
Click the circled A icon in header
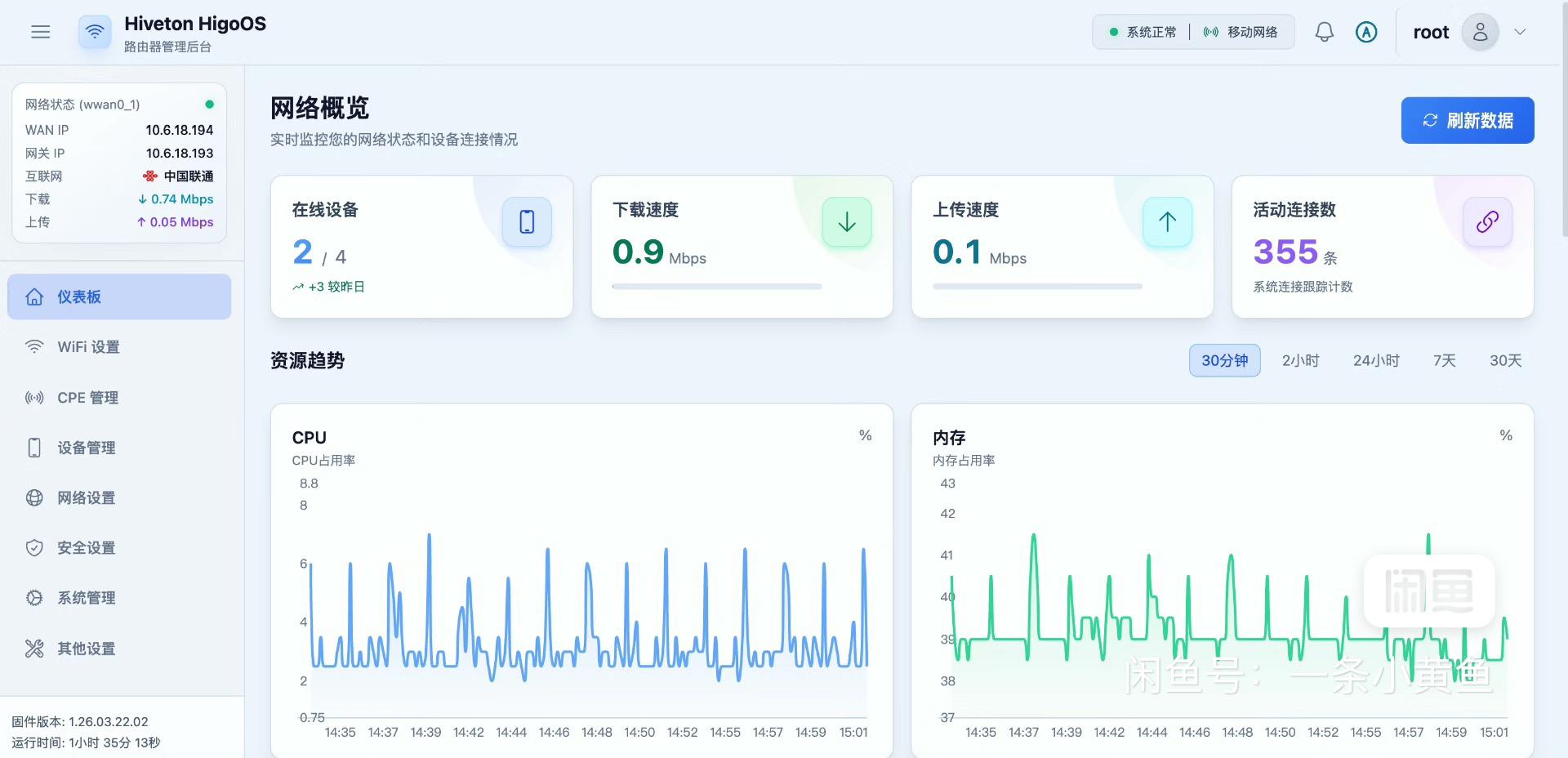tap(1366, 32)
